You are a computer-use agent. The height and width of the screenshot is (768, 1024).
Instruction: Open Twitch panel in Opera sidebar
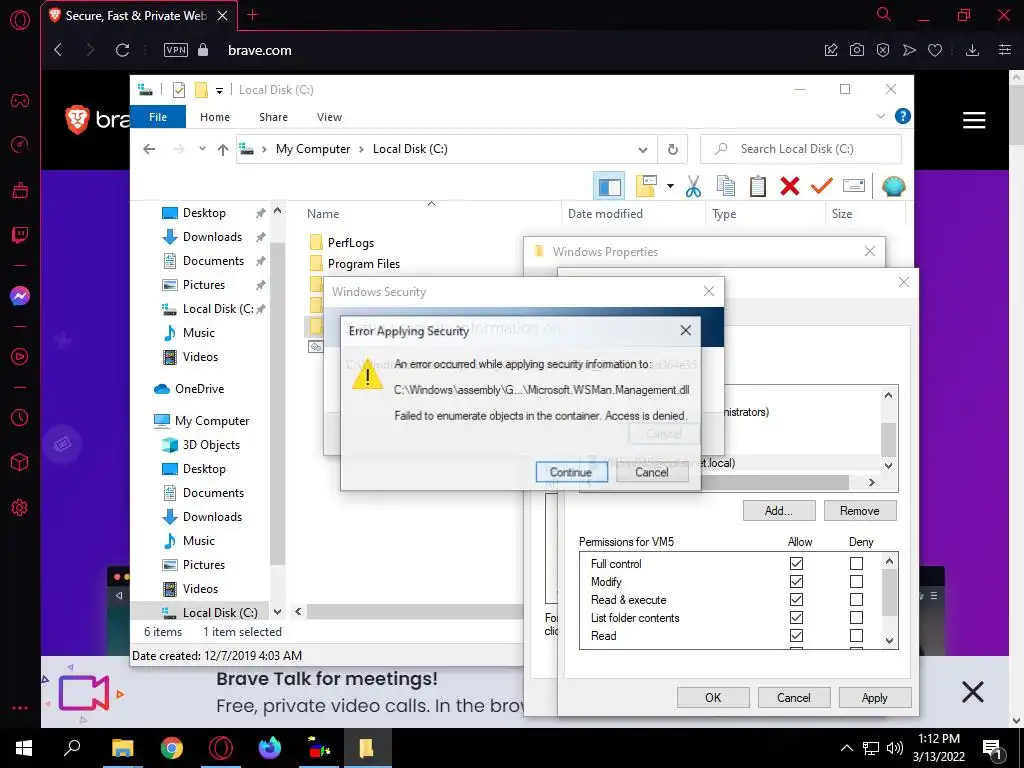click(x=20, y=235)
